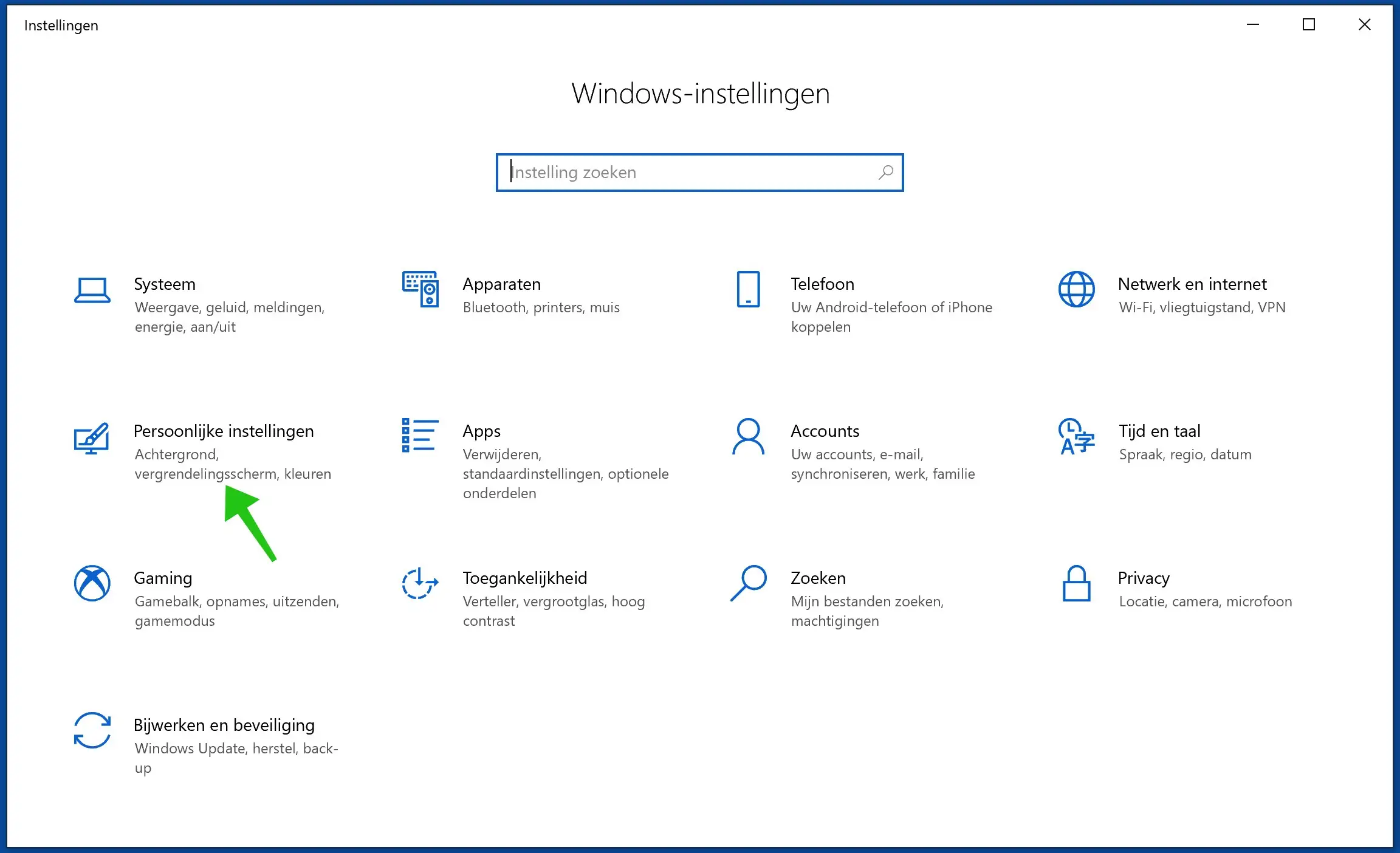Open the Systeem settings link
Screen dimensions: 1400x853
165,284
